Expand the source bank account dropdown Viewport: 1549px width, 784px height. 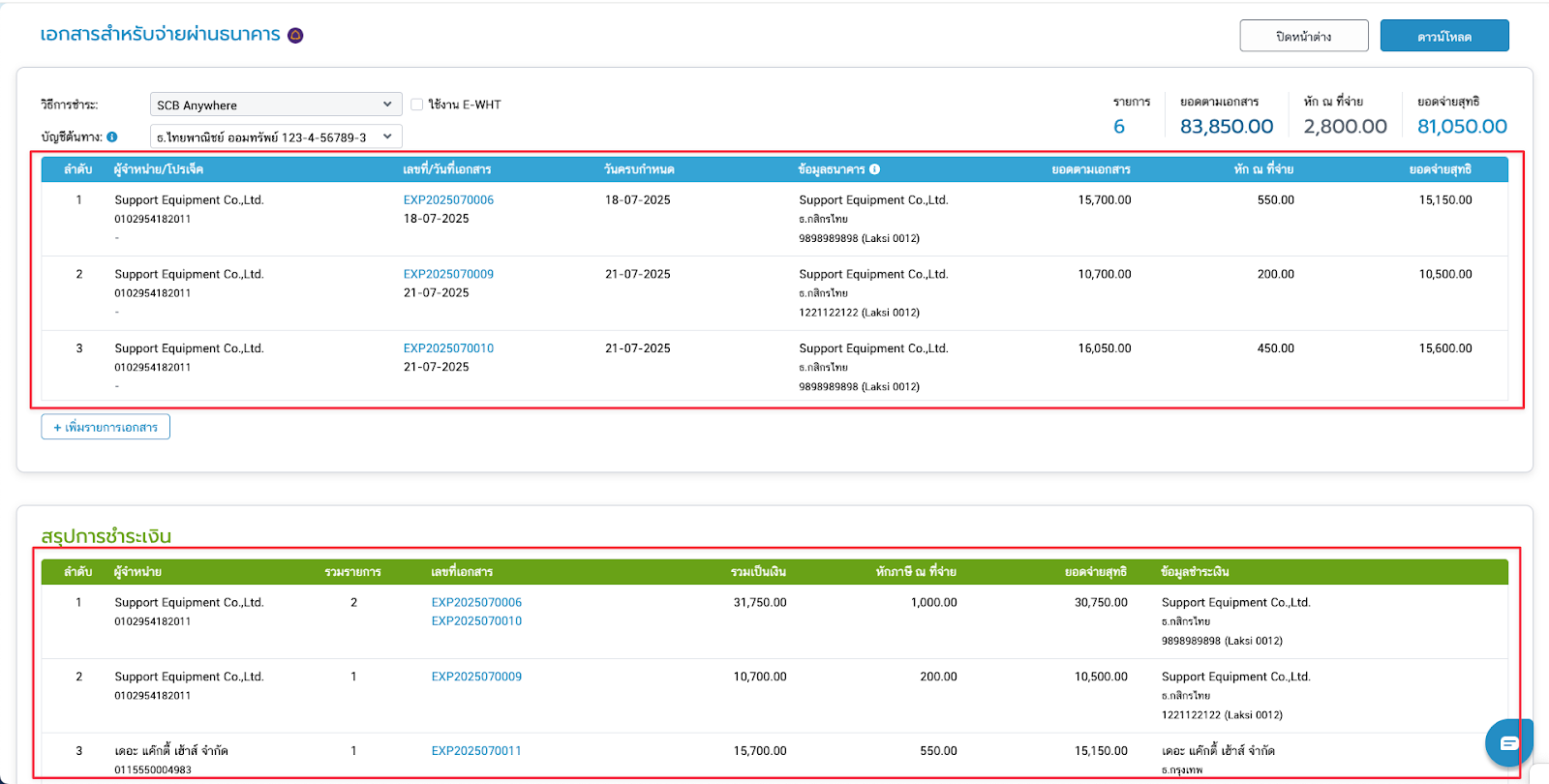click(x=275, y=137)
